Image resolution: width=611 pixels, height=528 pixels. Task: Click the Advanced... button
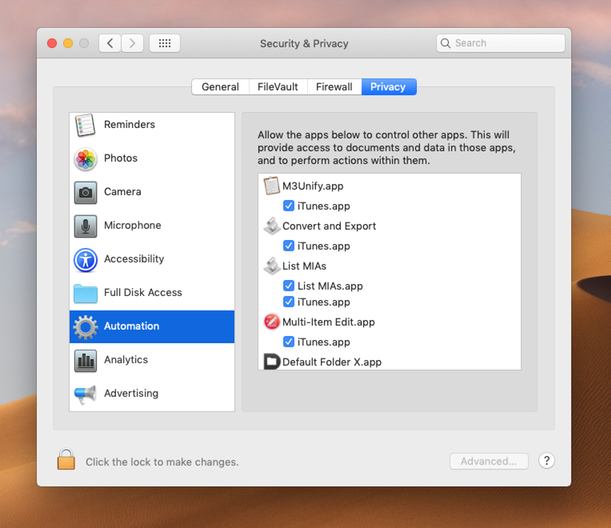[x=489, y=461]
